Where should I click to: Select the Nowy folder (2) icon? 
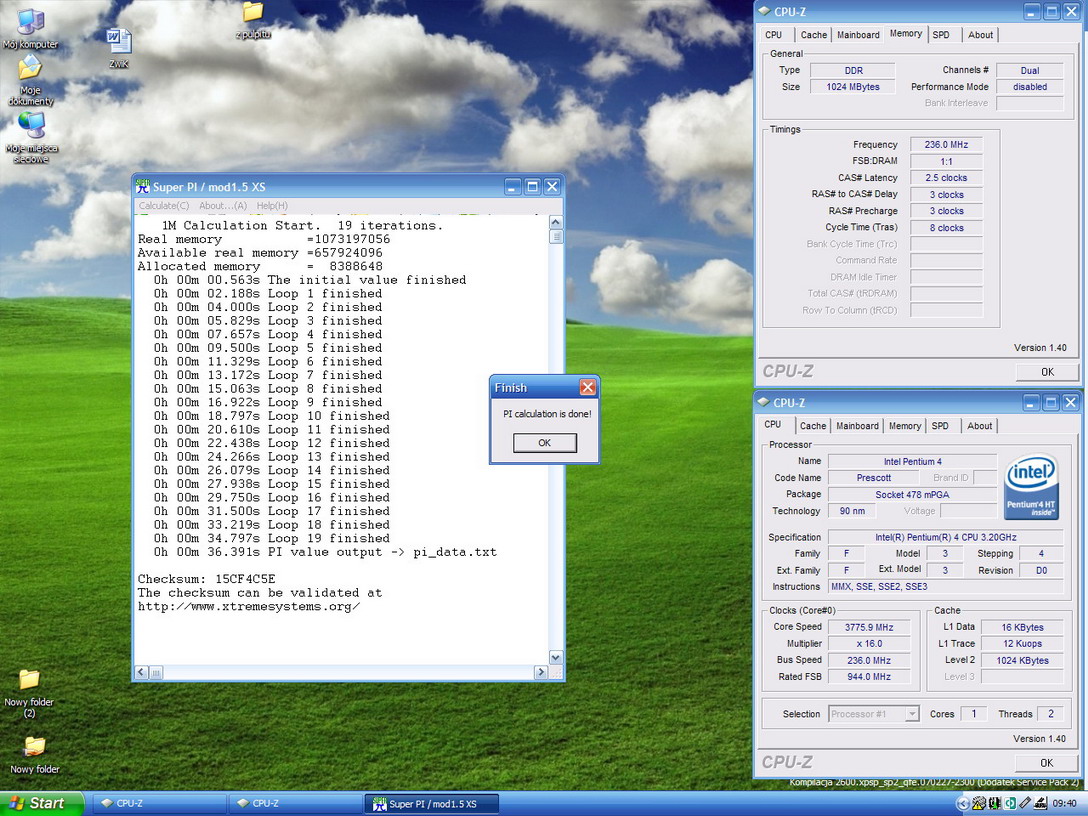pos(29,692)
